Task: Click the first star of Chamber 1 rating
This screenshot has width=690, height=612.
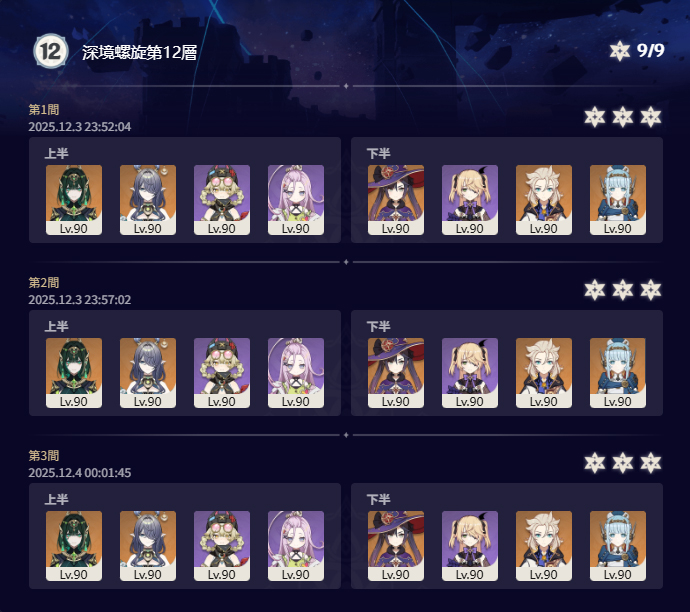Action: point(595,117)
